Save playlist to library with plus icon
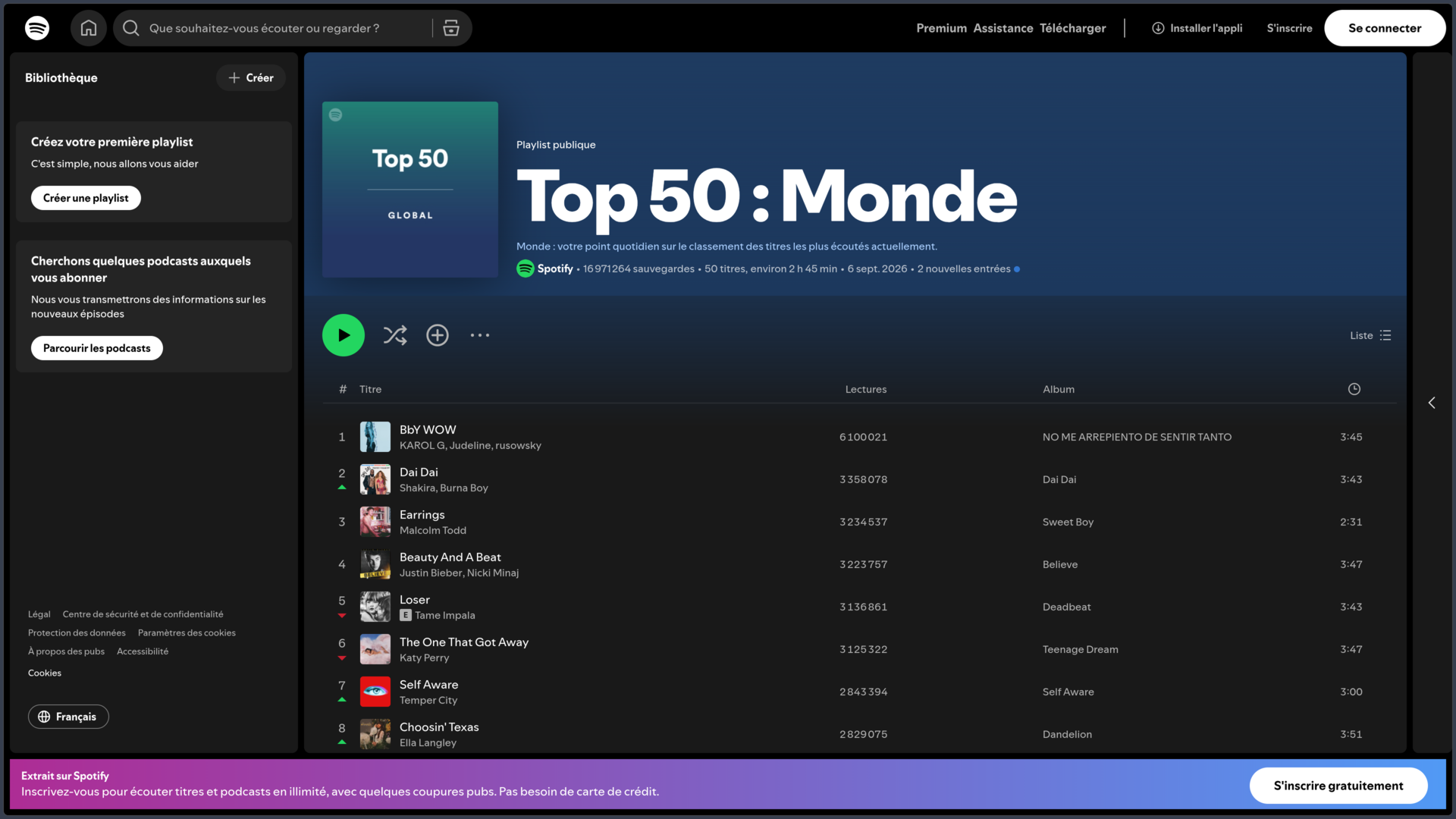The image size is (1456, 819). tap(438, 335)
